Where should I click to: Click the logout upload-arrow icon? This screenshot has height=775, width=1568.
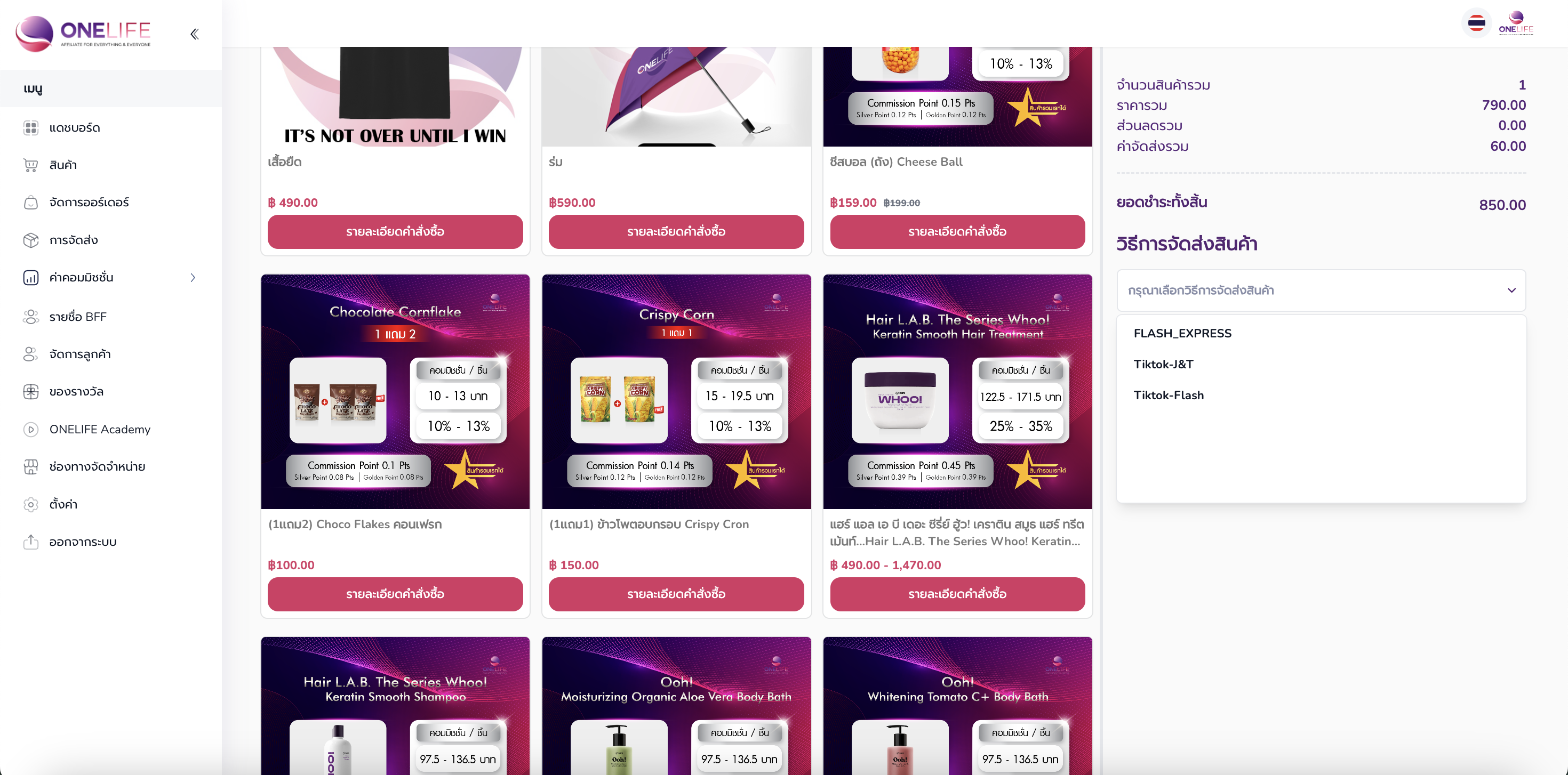pos(30,542)
